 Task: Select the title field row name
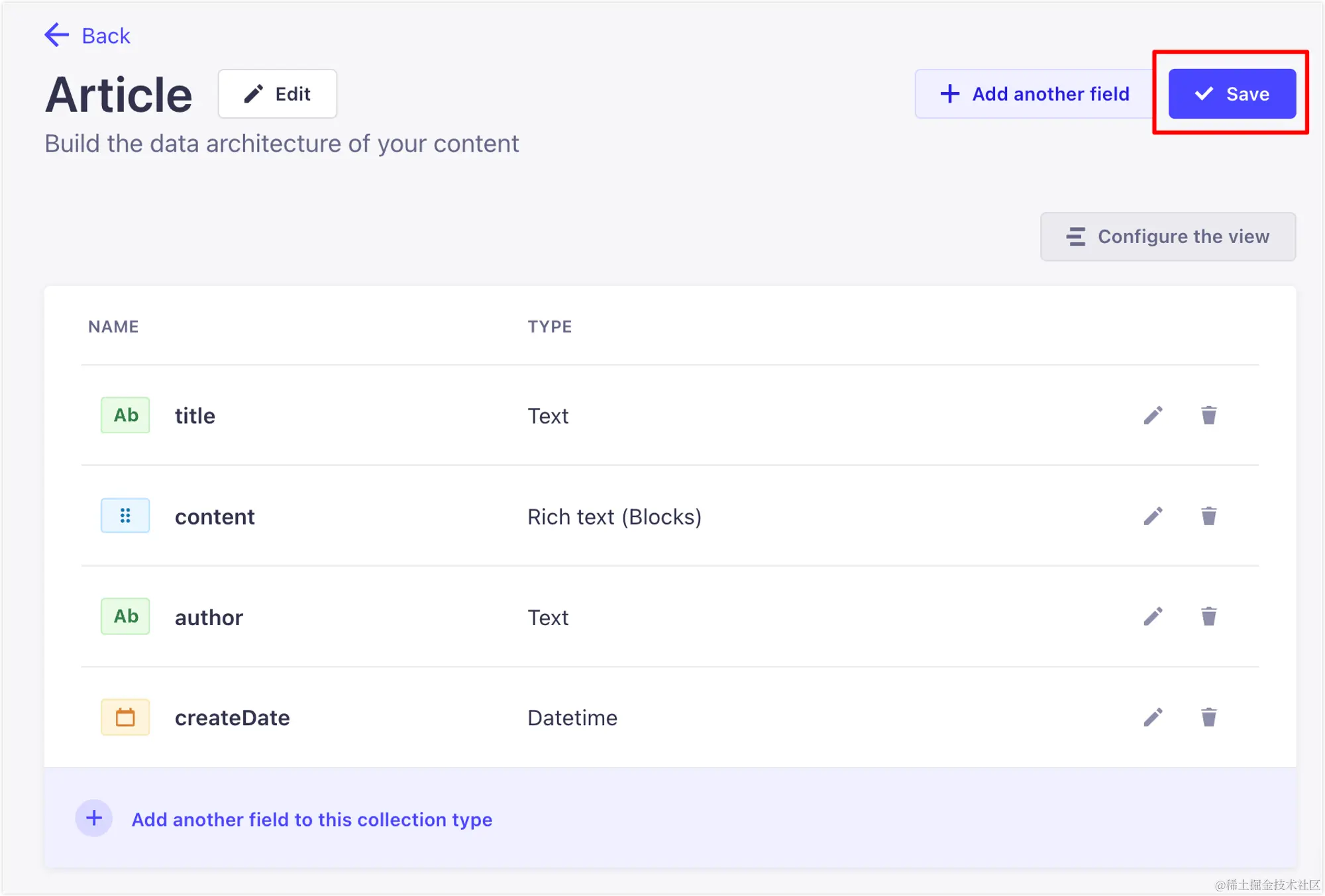pyautogui.click(x=195, y=416)
